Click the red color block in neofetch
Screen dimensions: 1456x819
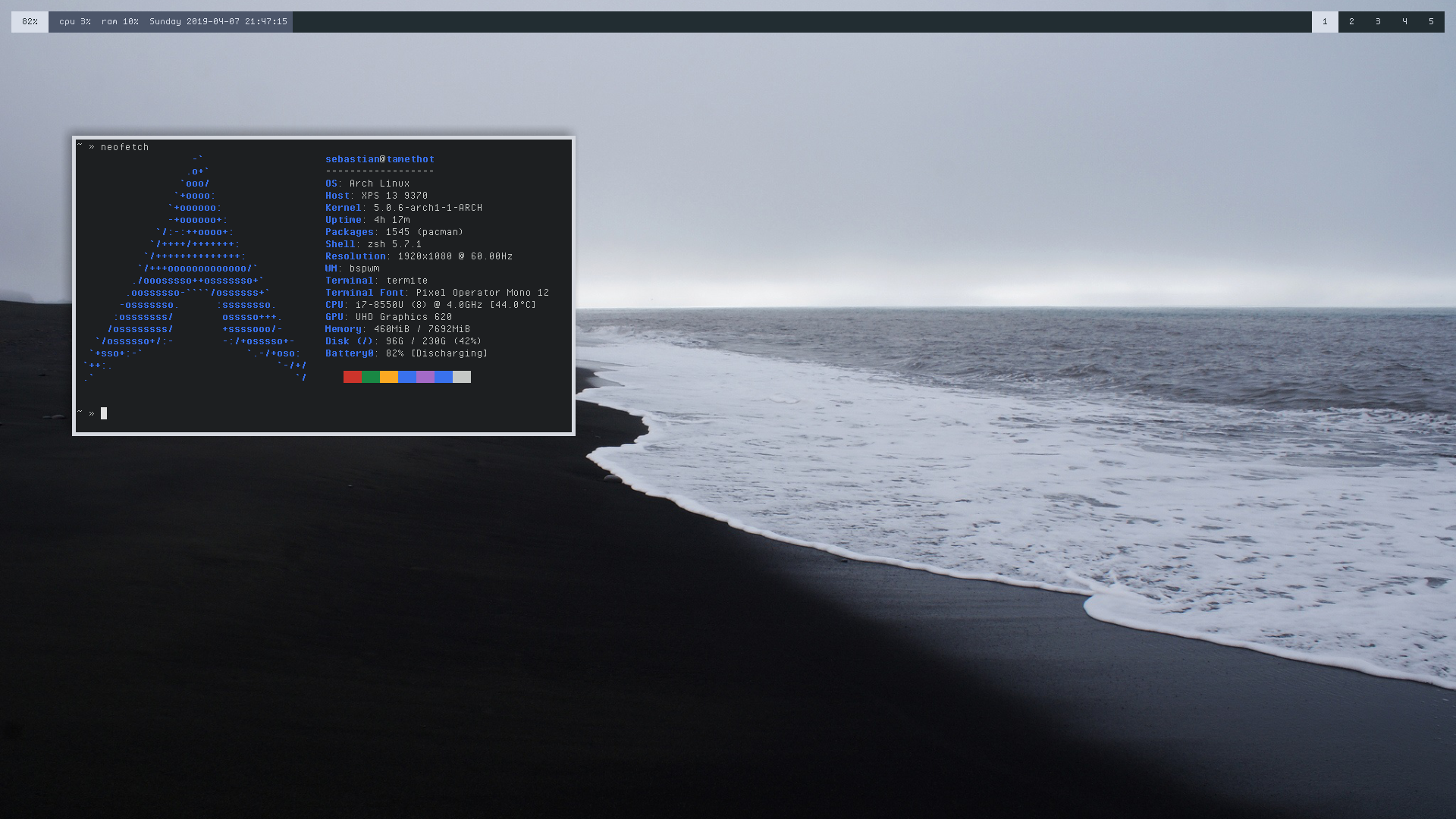(353, 377)
